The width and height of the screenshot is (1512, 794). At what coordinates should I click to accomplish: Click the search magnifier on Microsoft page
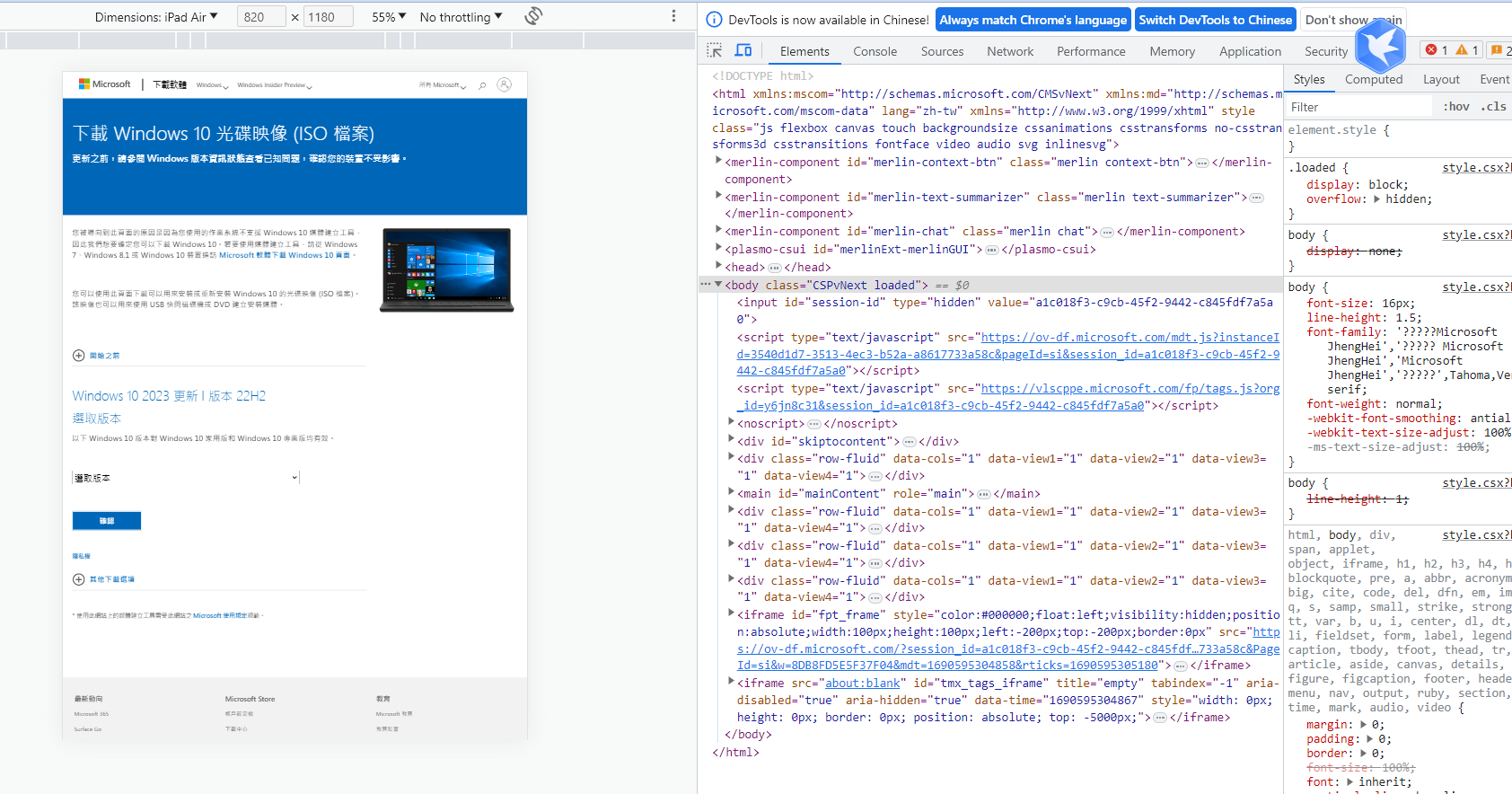[482, 85]
